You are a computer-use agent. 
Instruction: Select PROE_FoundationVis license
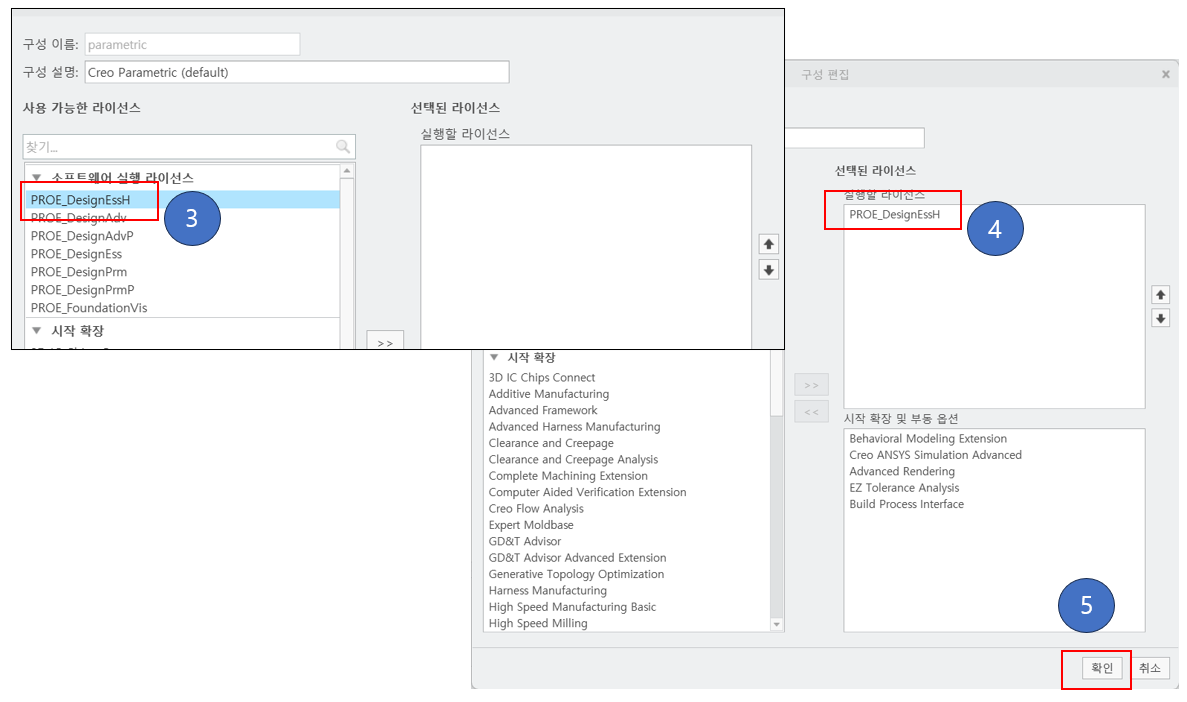point(89,308)
